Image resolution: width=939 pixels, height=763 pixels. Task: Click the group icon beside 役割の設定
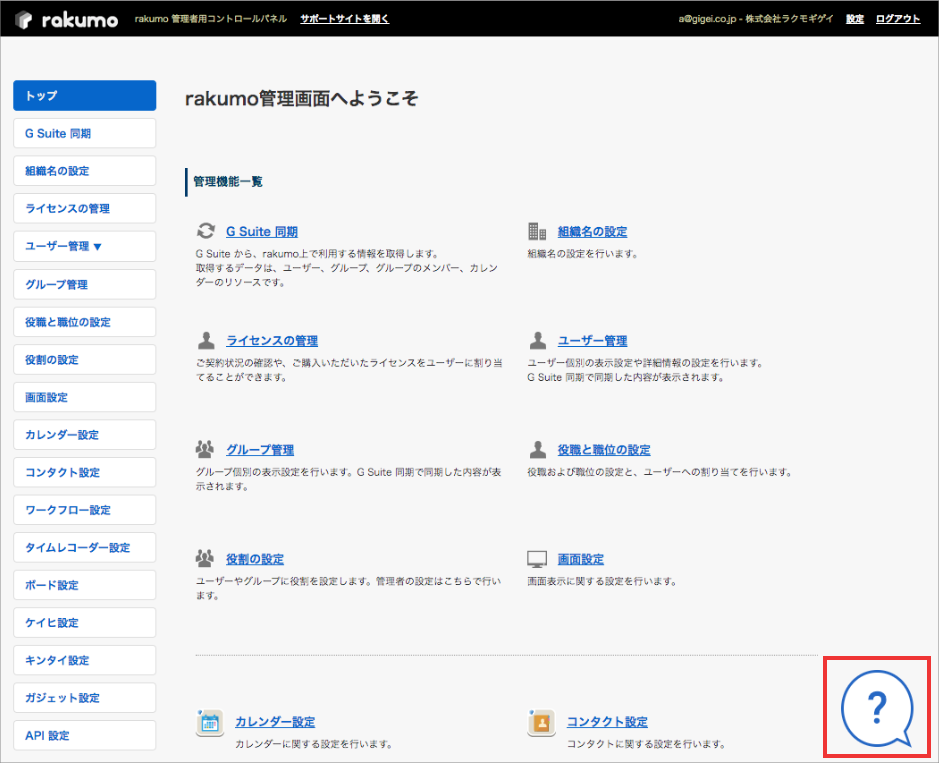[205, 558]
